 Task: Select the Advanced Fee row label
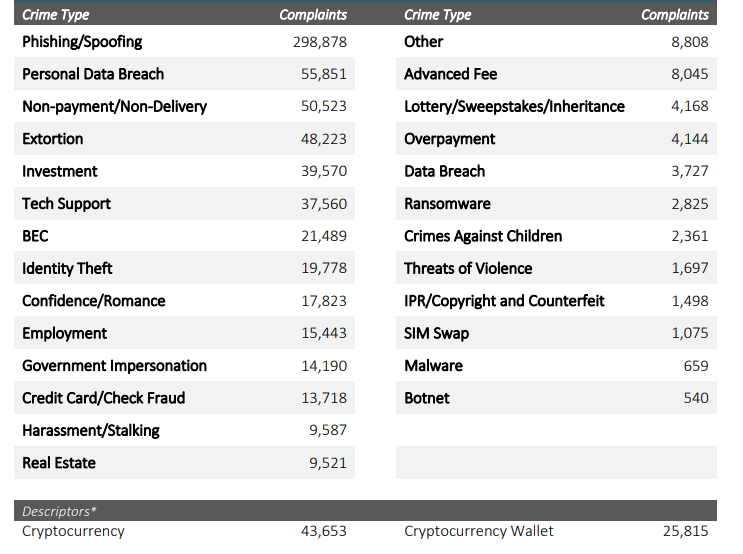click(450, 74)
